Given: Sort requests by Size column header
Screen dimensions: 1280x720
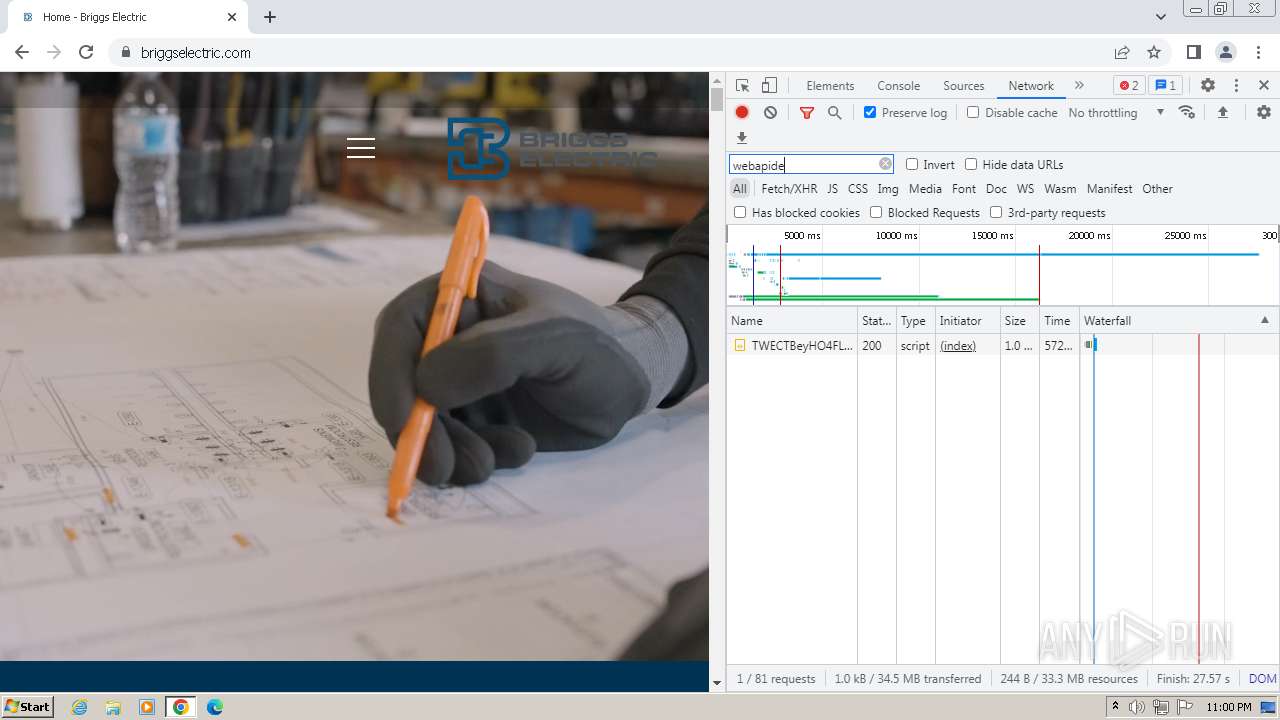Looking at the screenshot, I should click(1020, 320).
